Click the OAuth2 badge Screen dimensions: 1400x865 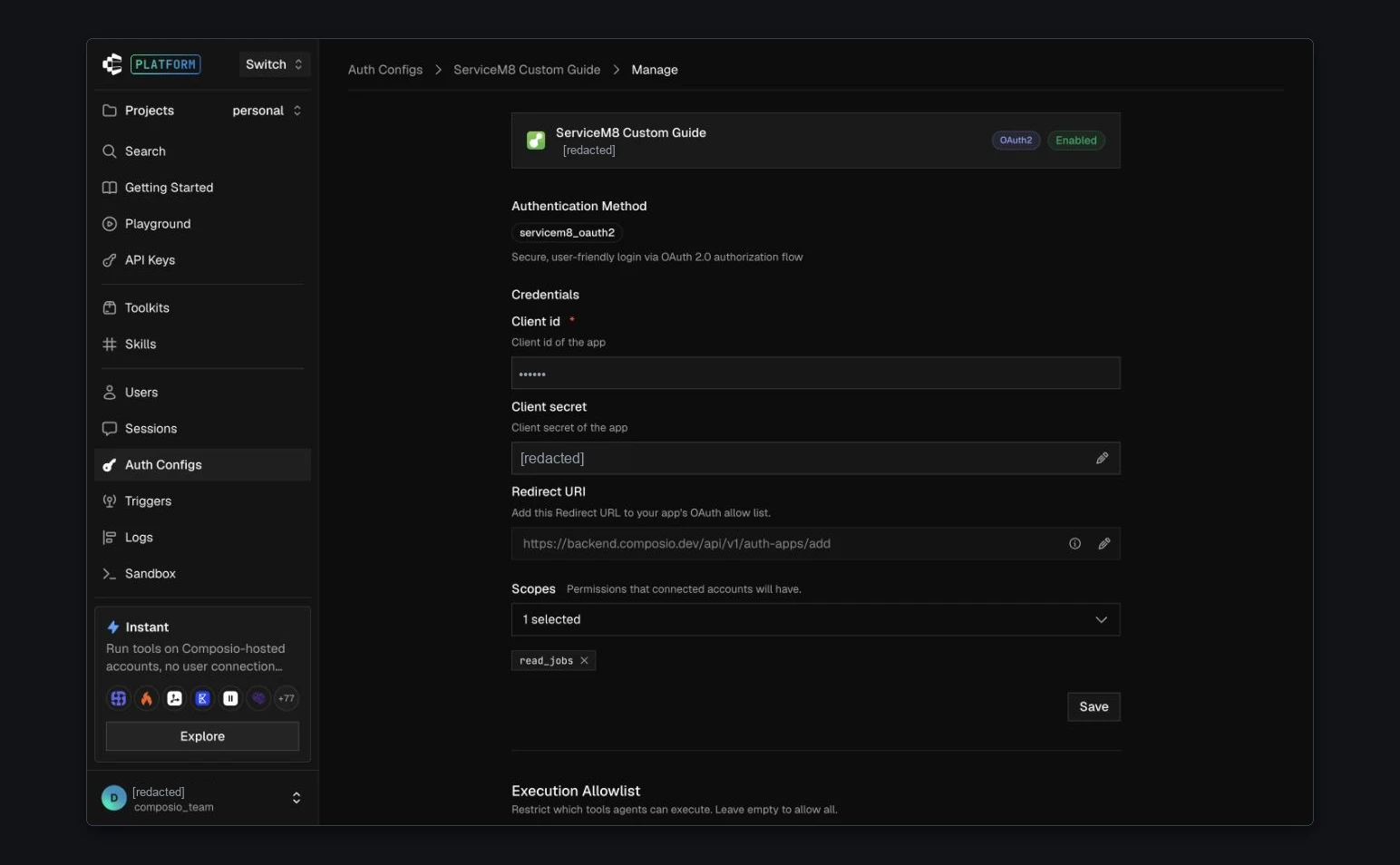[x=1016, y=141]
